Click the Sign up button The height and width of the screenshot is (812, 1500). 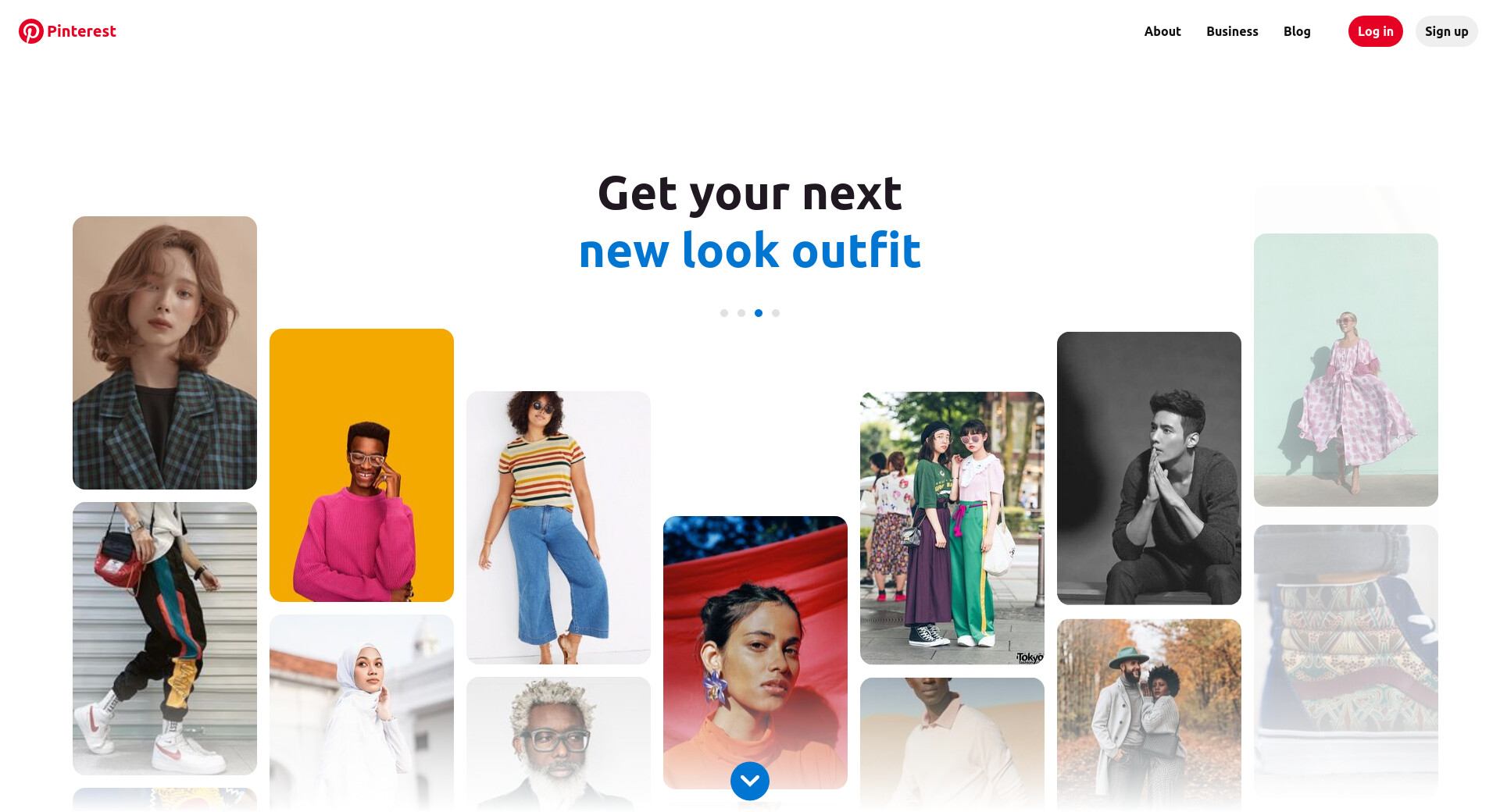pyautogui.click(x=1447, y=31)
